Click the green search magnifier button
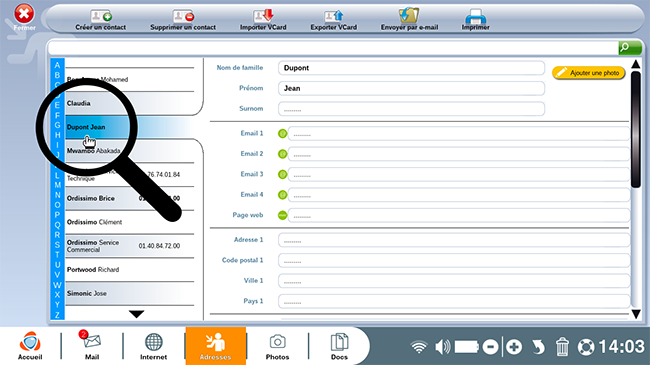Viewport: 650px width, 365px height. [x=630, y=48]
